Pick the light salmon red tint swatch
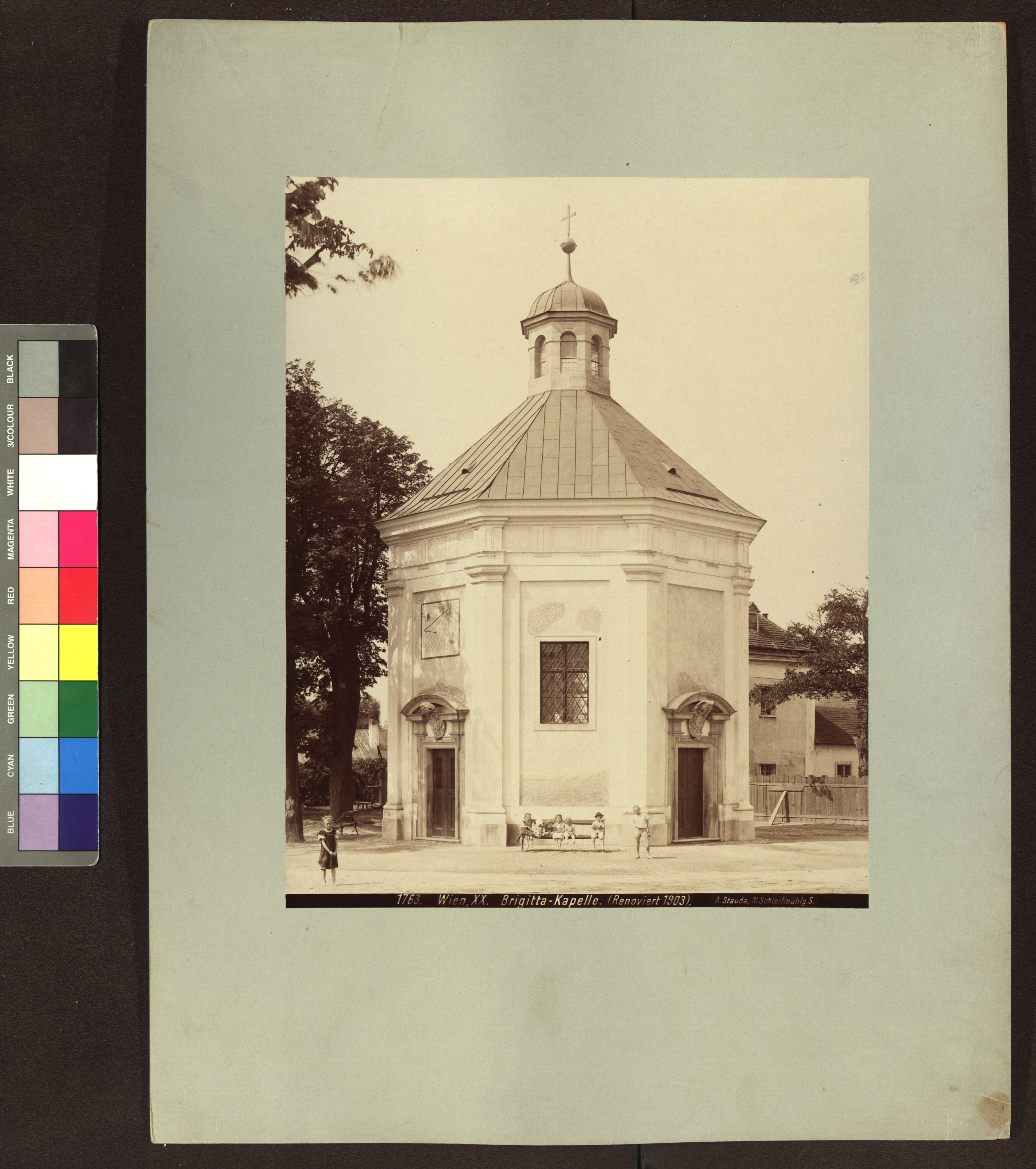The height and width of the screenshot is (1169, 1036). coord(38,595)
